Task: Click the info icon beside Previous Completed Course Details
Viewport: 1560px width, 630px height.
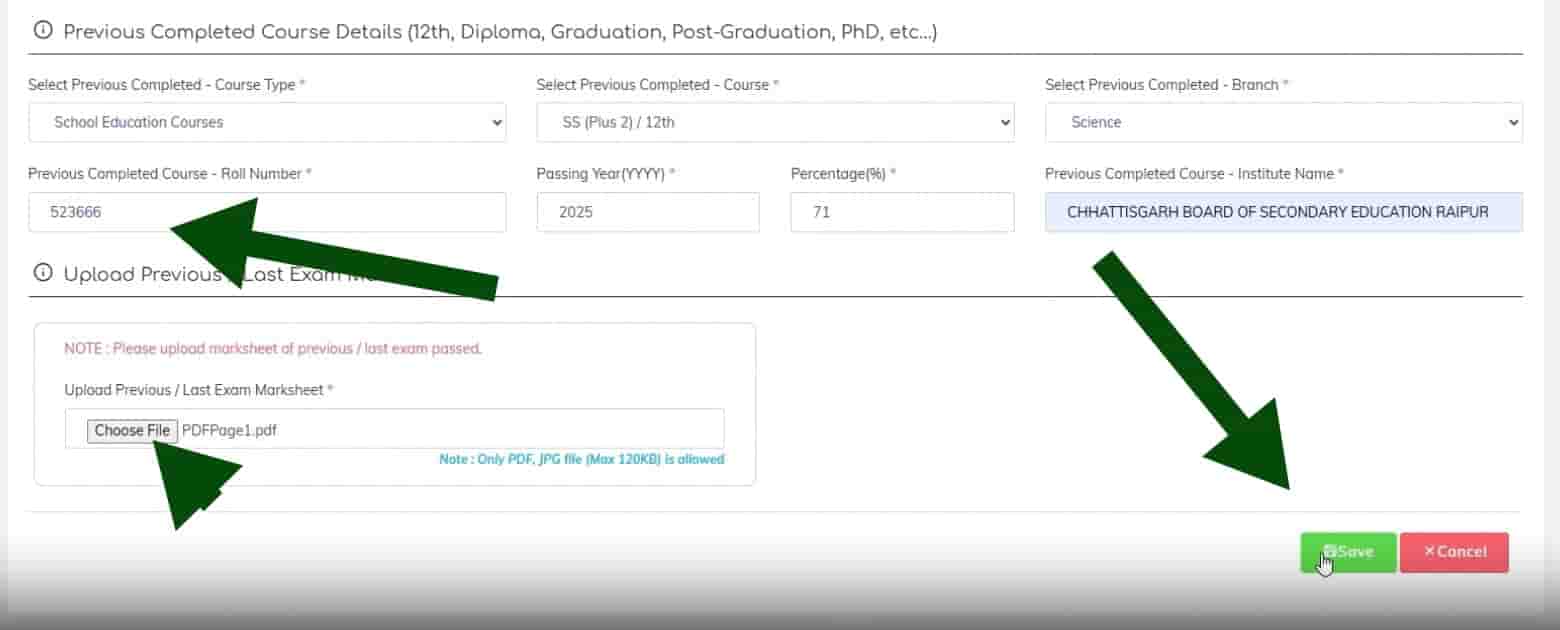Action: 43,31
